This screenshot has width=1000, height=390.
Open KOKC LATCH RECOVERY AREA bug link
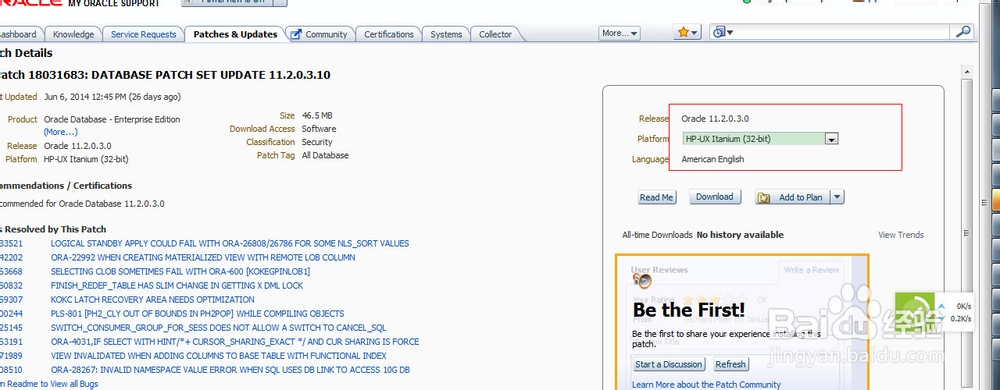152,300
